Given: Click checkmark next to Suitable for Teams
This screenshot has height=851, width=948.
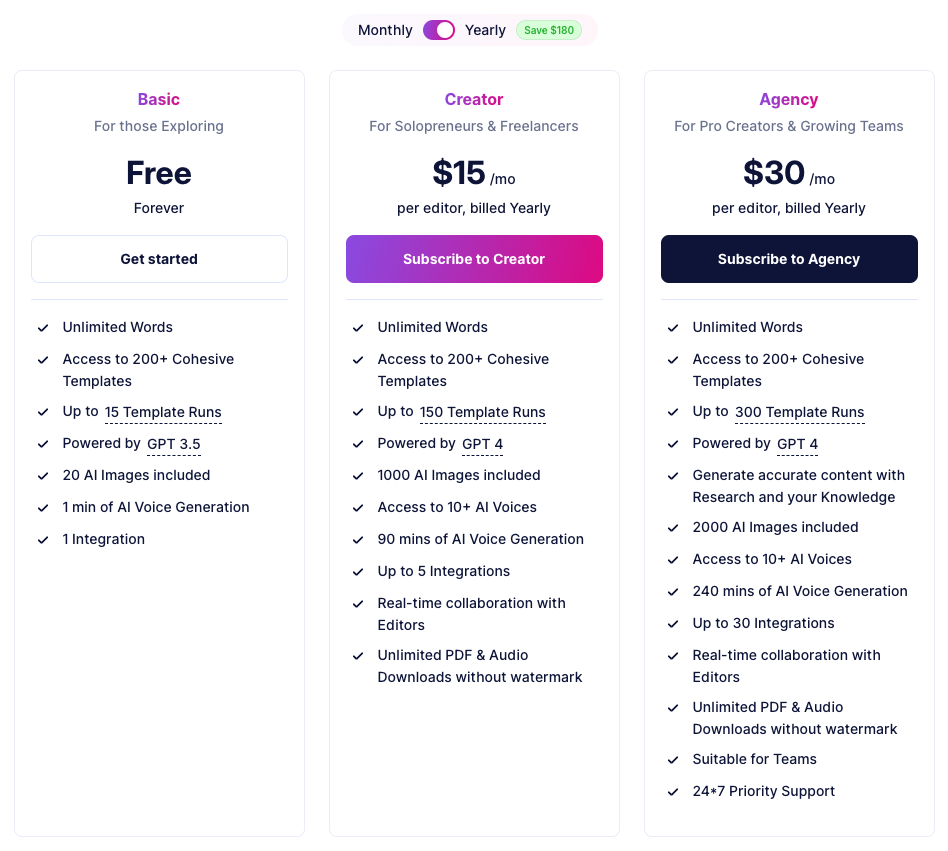Looking at the screenshot, I should pos(673,760).
